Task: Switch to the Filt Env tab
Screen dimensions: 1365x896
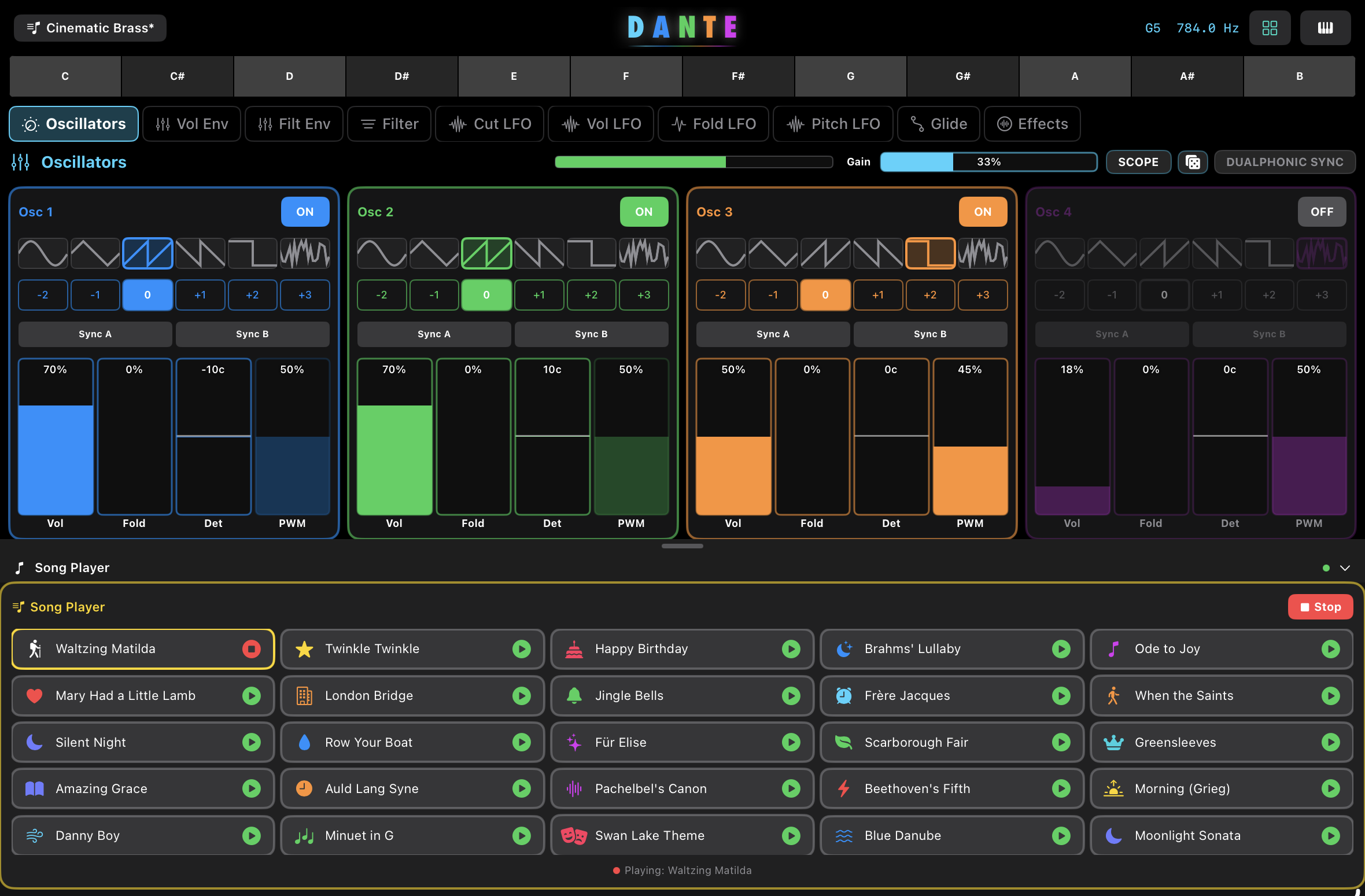Action: tap(294, 124)
